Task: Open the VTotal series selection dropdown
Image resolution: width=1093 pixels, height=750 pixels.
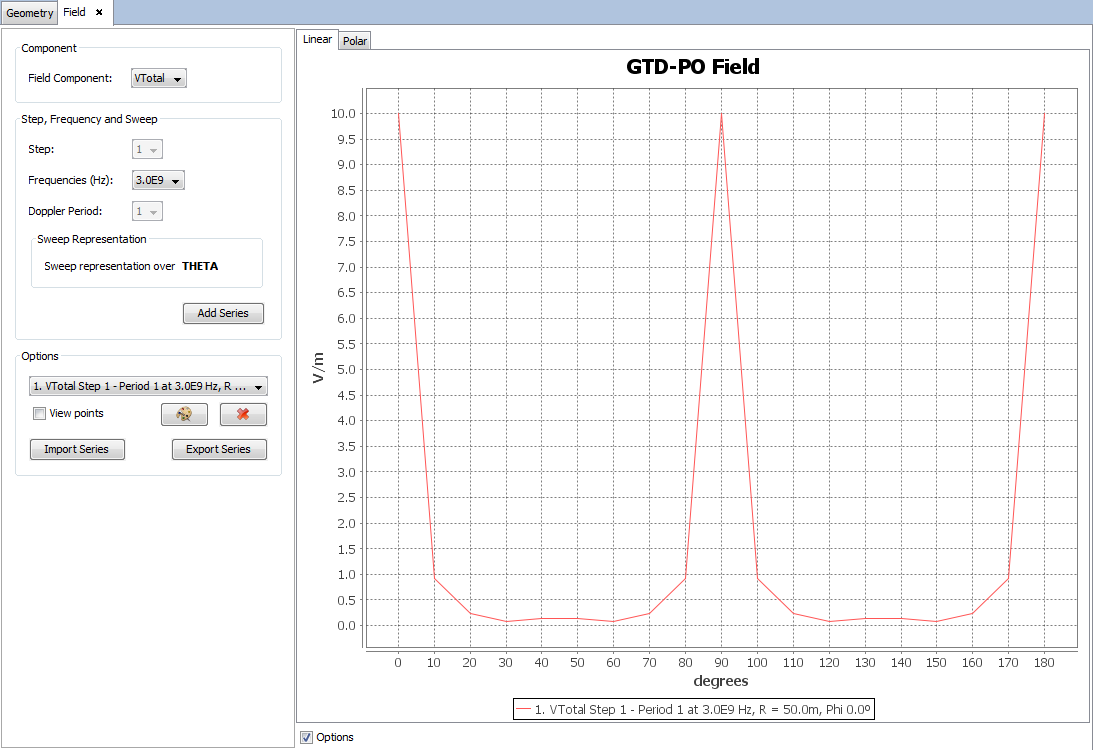Action: coord(148,386)
